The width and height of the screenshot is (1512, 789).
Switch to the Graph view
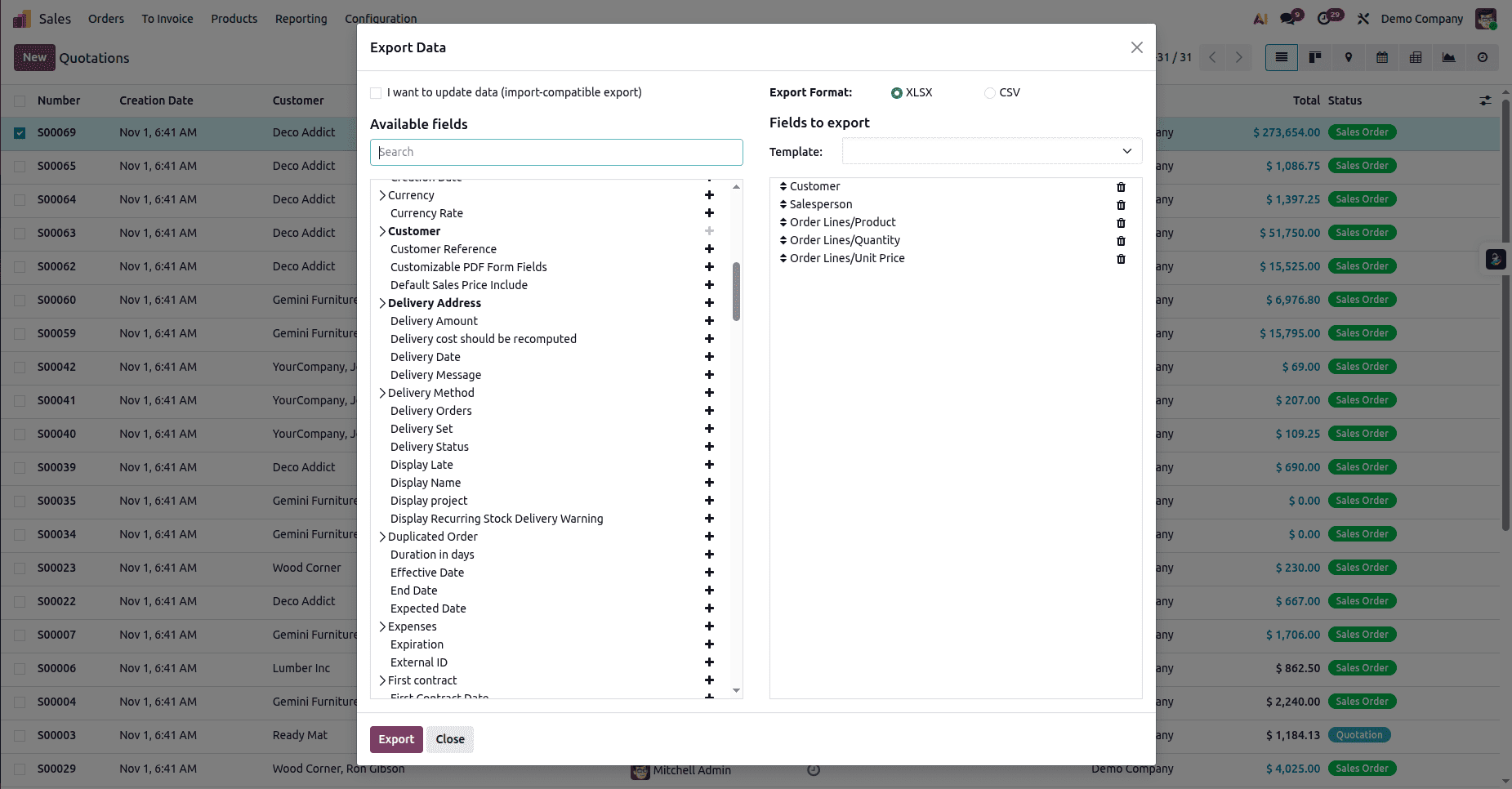1449,57
